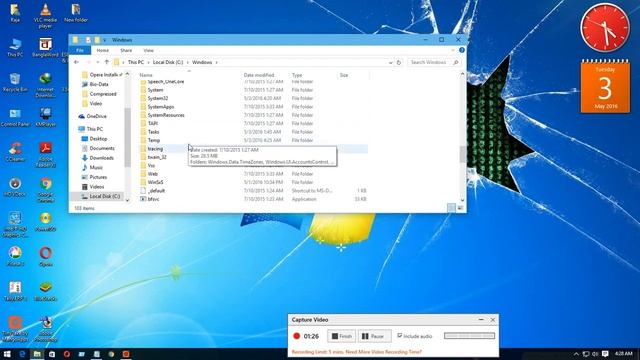Show hidden system tray icons
This screenshot has height=360, width=640.
click(x=576, y=354)
